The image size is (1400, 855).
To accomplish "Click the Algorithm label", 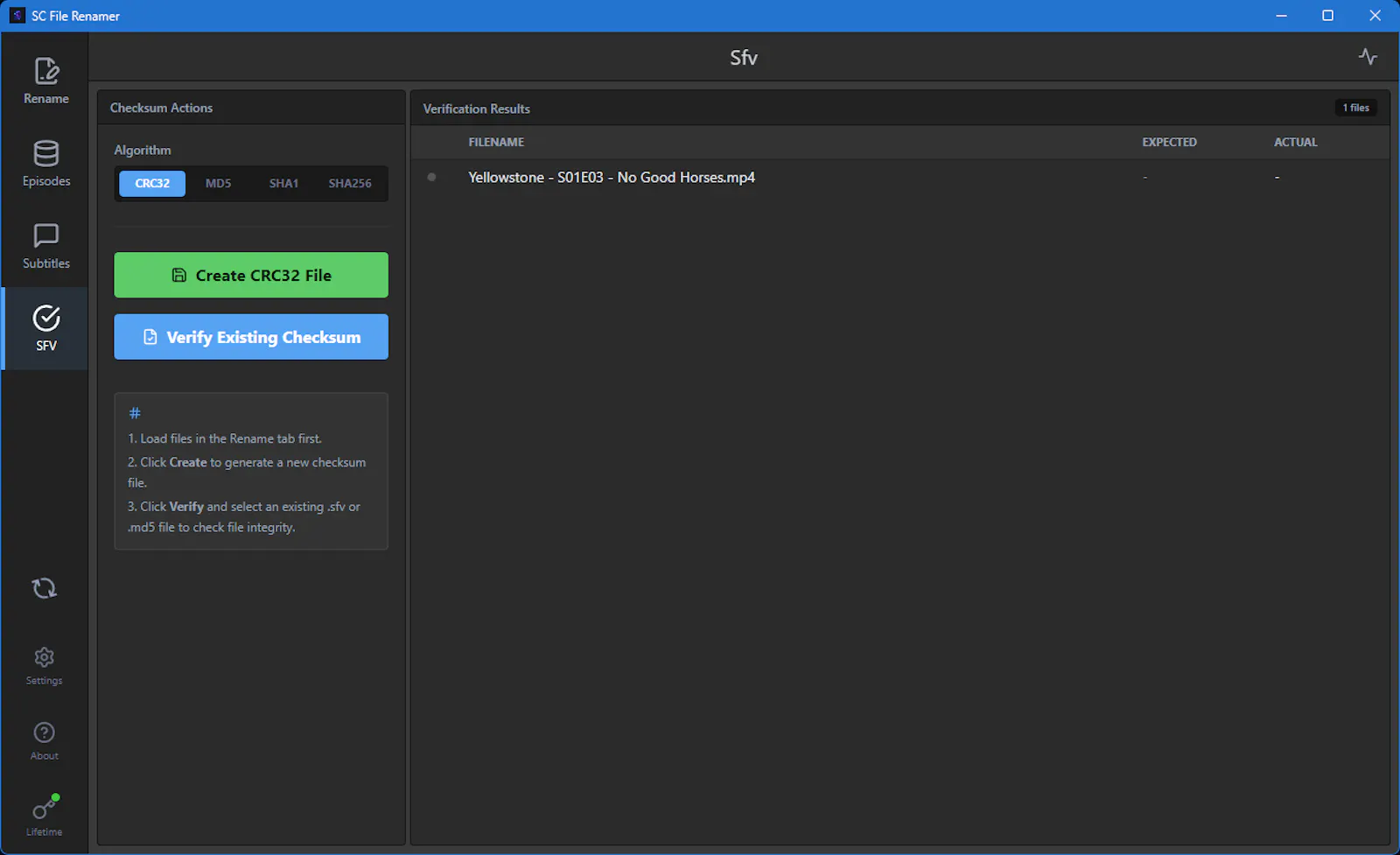I will tap(143, 151).
